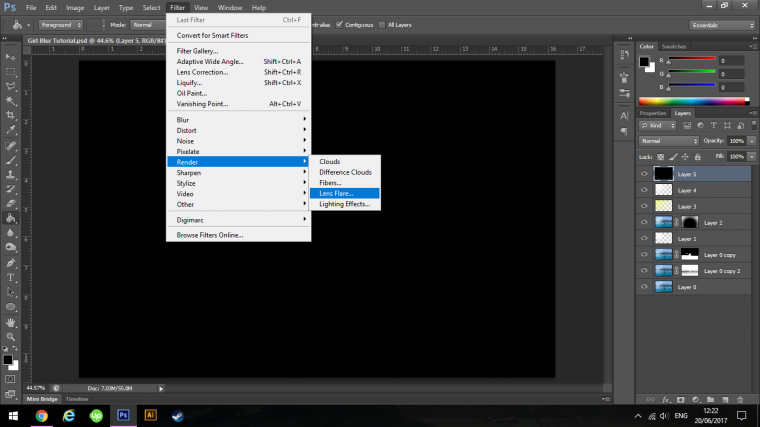760x427 pixels.
Task: Open the Timeline tab
Action: [77, 399]
